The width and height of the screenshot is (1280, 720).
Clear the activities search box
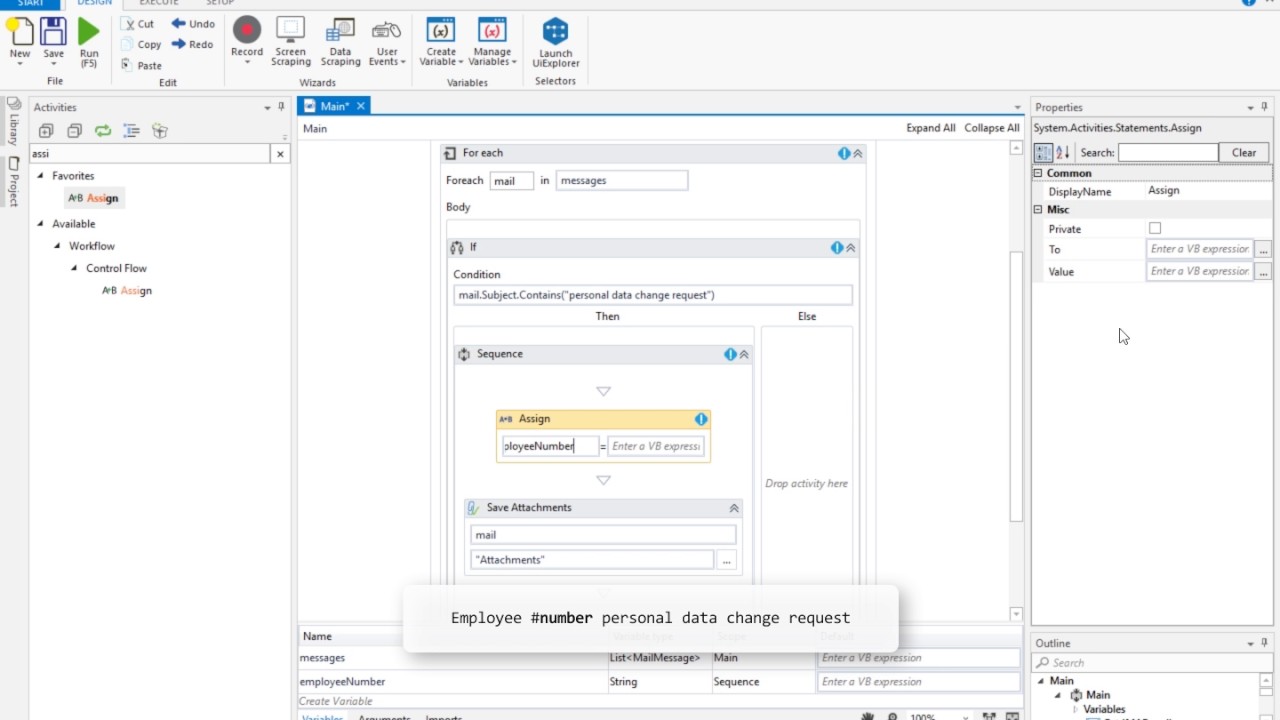coord(280,154)
